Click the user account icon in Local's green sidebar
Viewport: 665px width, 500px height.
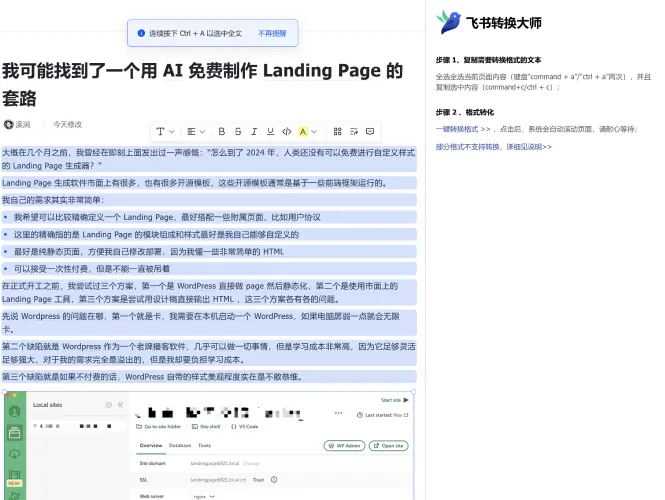pyautogui.click(x=14, y=411)
